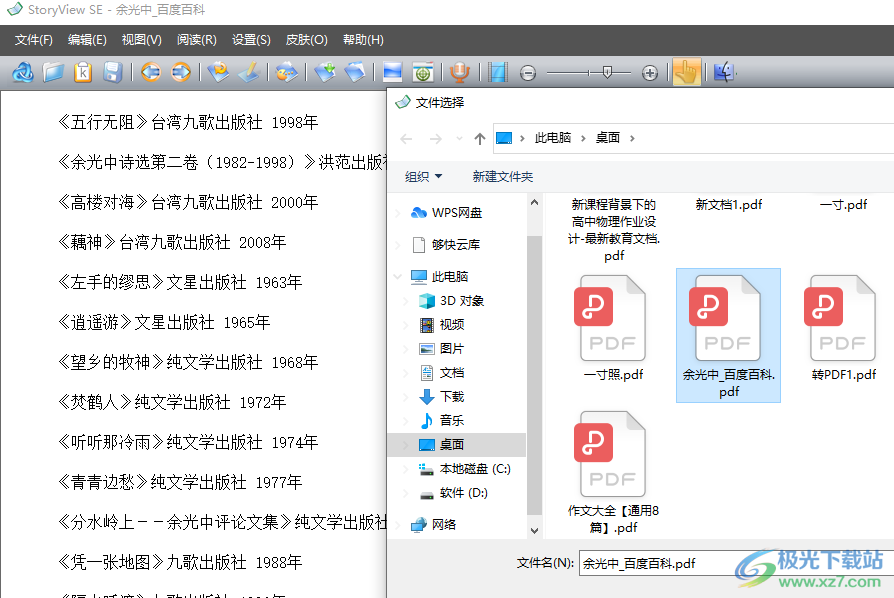The height and width of the screenshot is (598, 894).
Task: Open the 文件(F) menu
Action: click(x=34, y=40)
